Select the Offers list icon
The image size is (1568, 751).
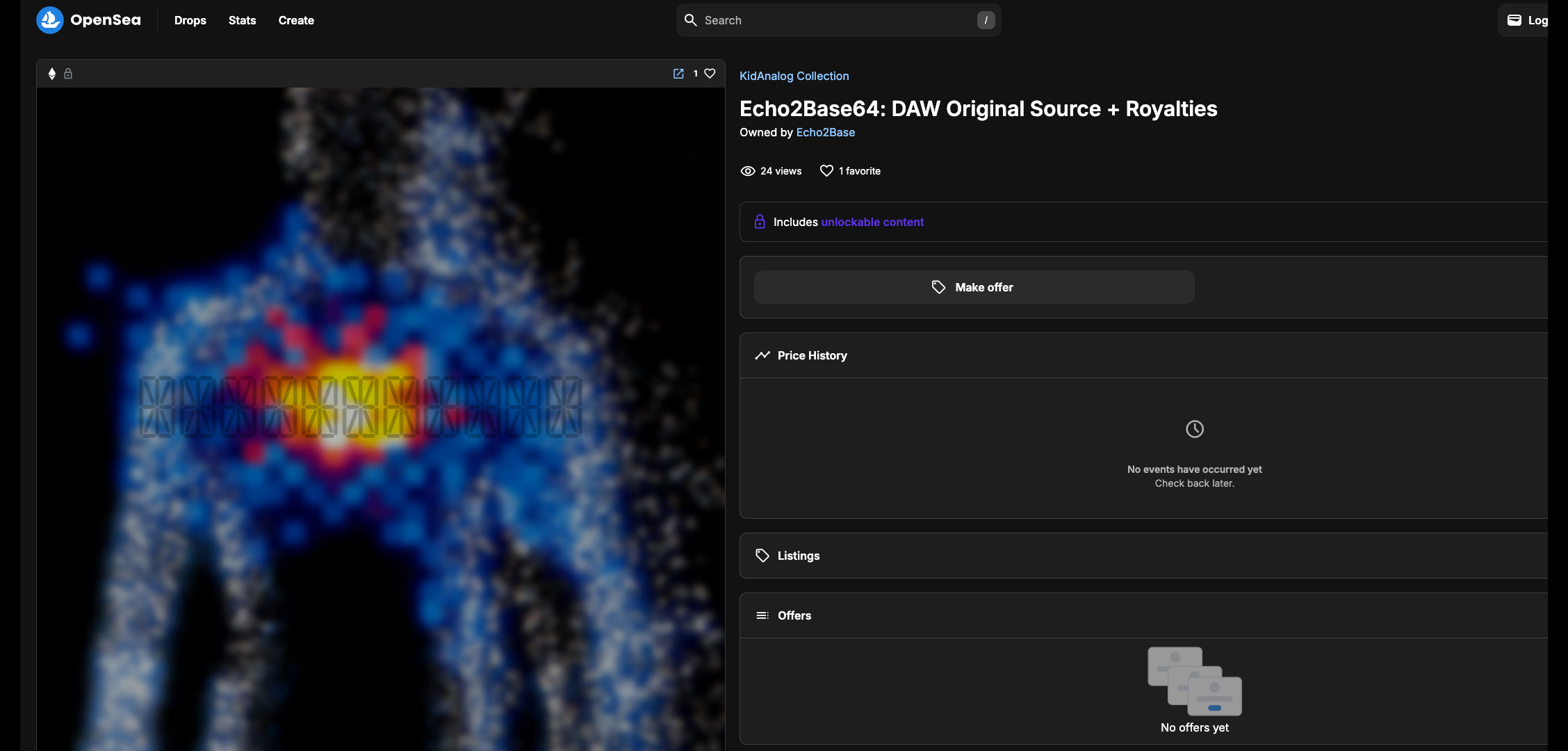[762, 615]
